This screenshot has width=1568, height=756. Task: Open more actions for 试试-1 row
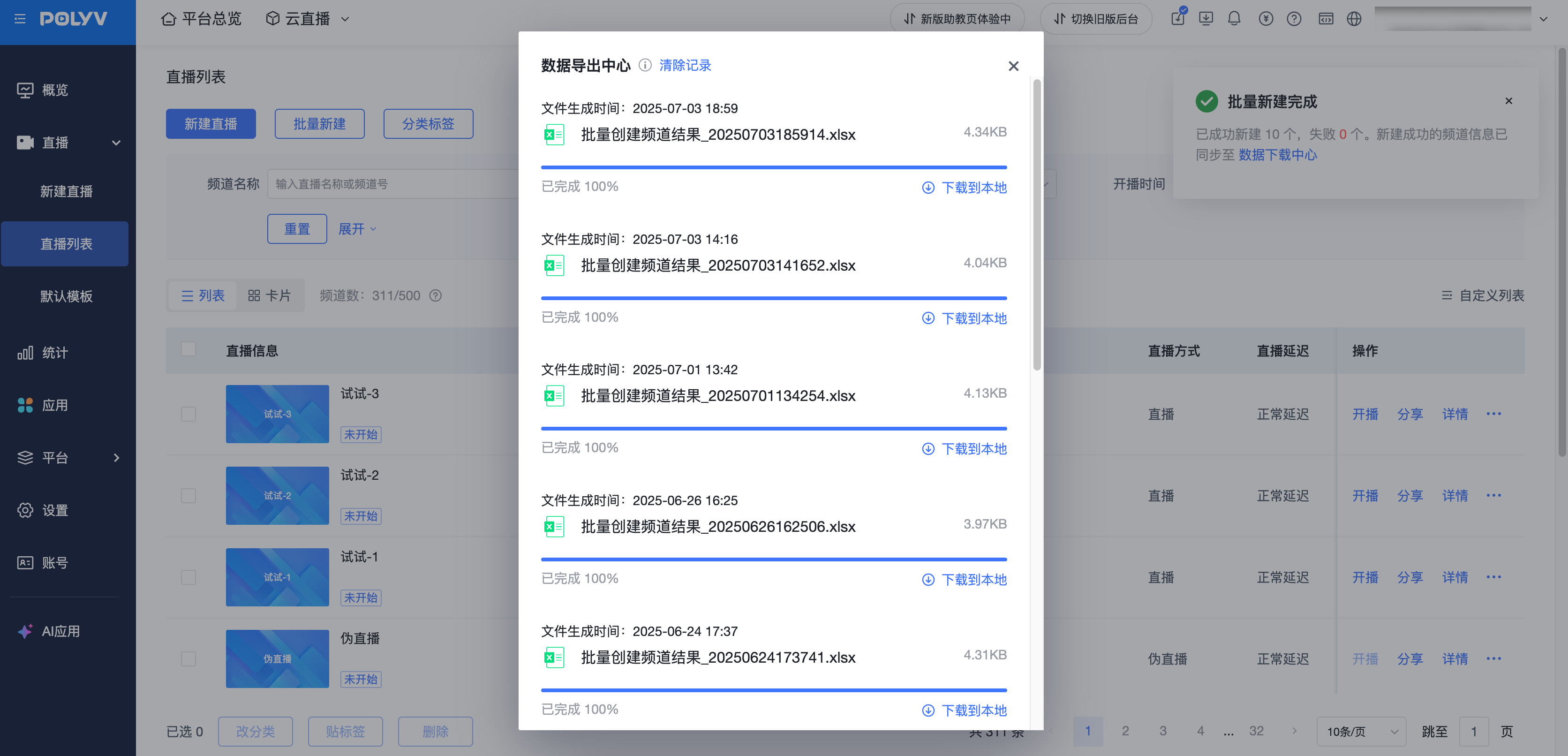tap(1494, 577)
